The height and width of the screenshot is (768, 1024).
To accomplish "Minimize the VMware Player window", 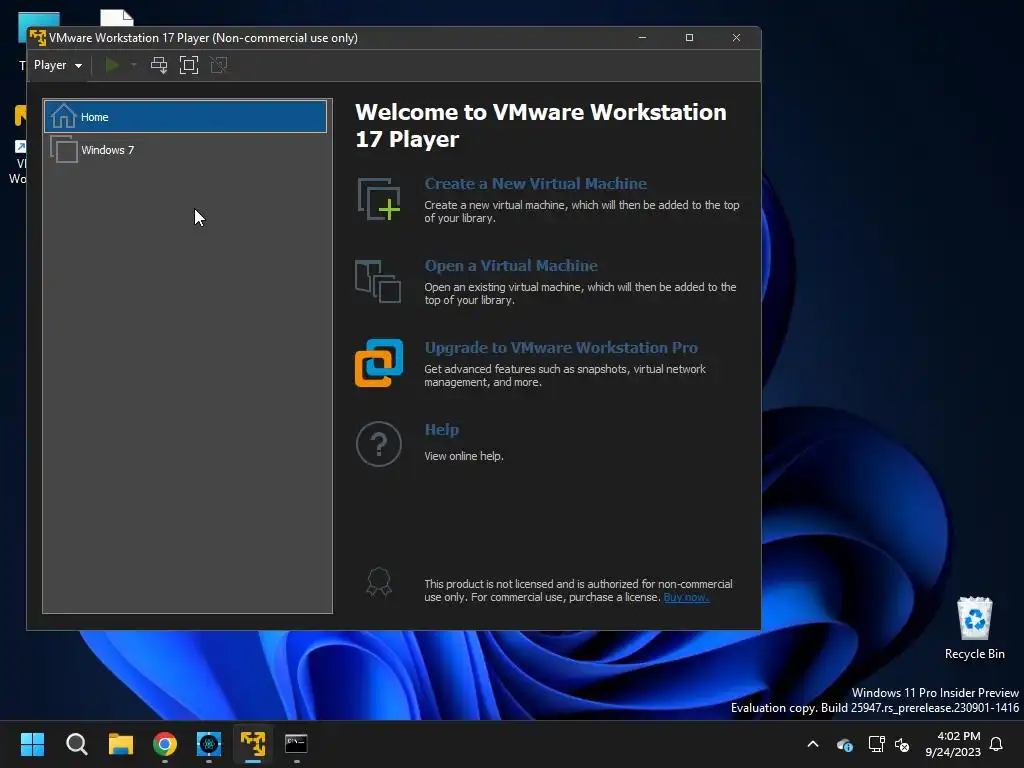I will tap(643, 38).
